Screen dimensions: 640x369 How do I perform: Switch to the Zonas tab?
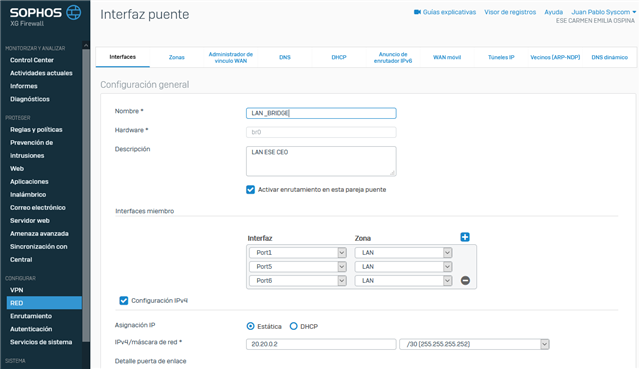pyautogui.click(x=177, y=58)
